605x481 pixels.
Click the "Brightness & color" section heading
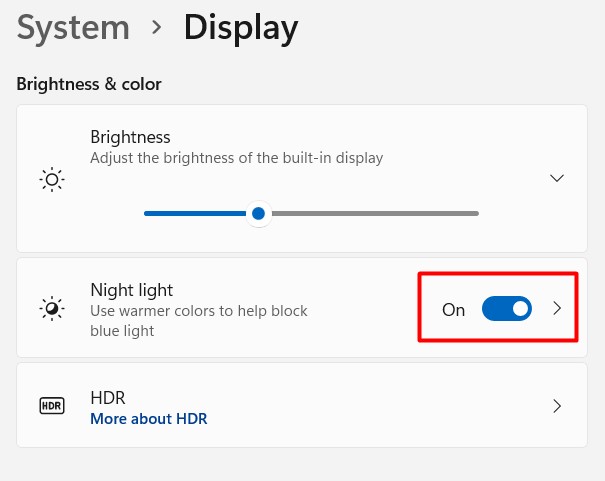tap(89, 84)
